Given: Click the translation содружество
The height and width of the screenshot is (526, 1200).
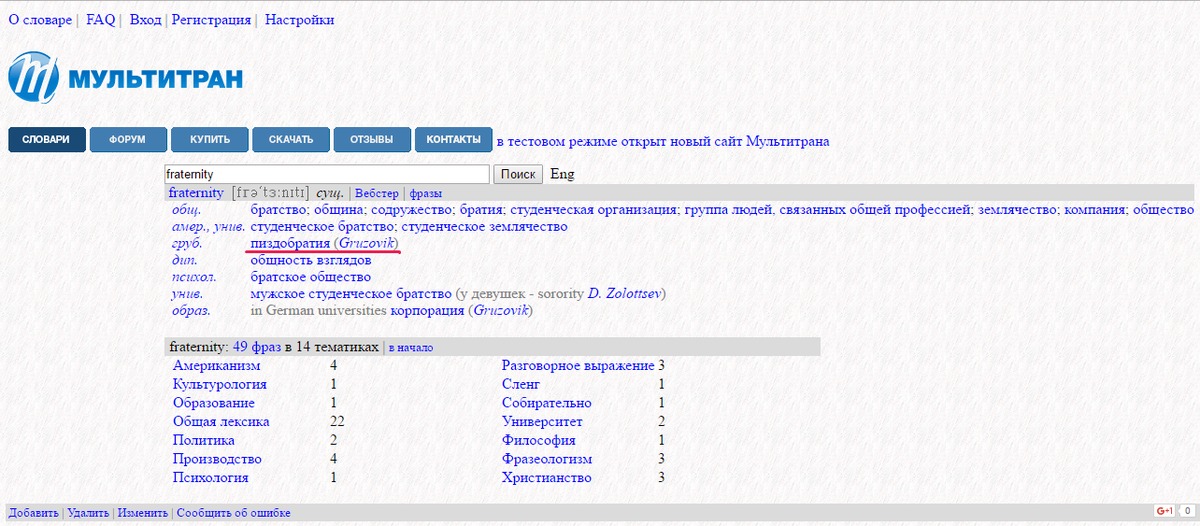Looking at the screenshot, I should pos(413,210).
